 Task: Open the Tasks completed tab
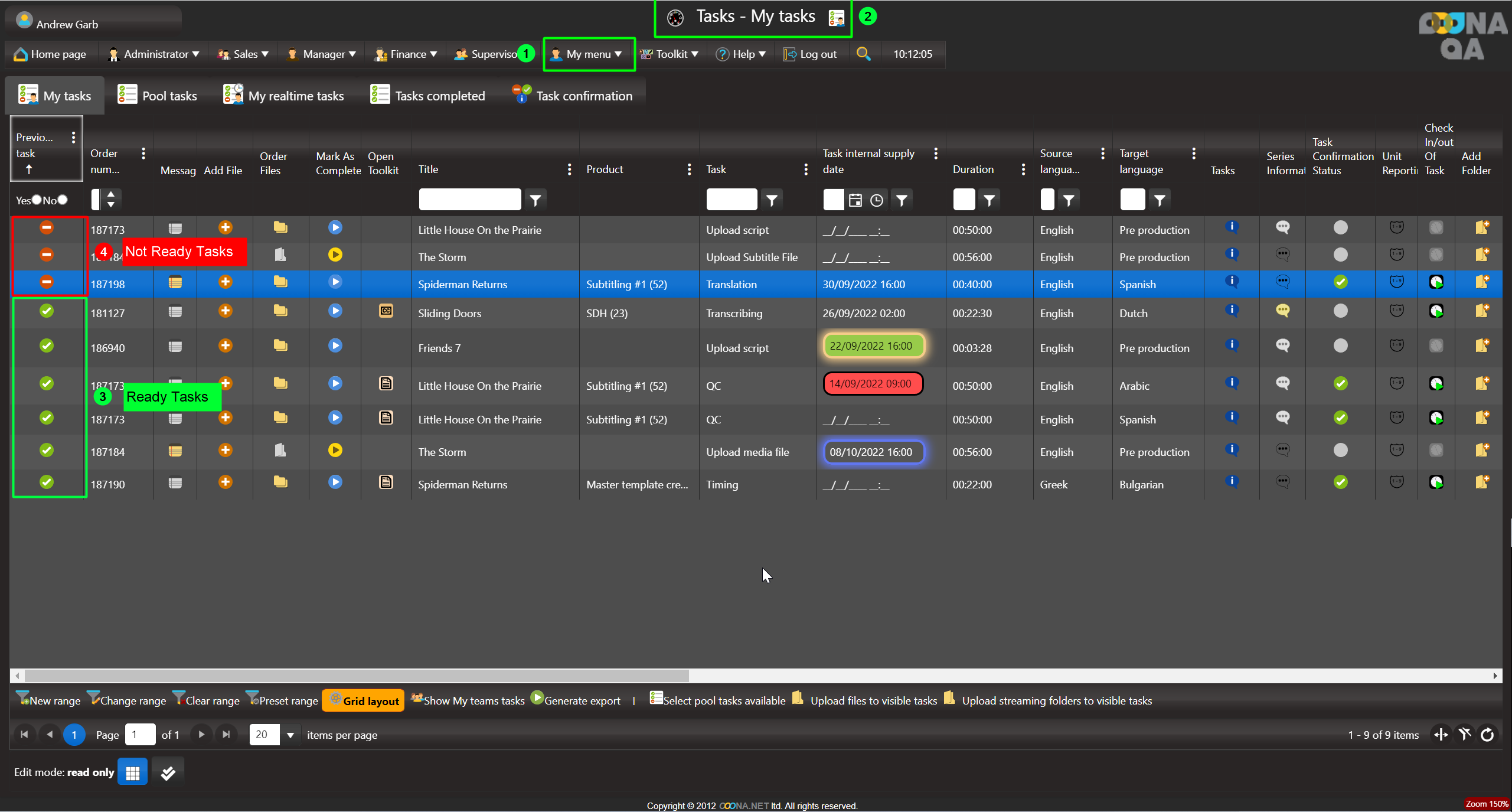pyautogui.click(x=427, y=96)
